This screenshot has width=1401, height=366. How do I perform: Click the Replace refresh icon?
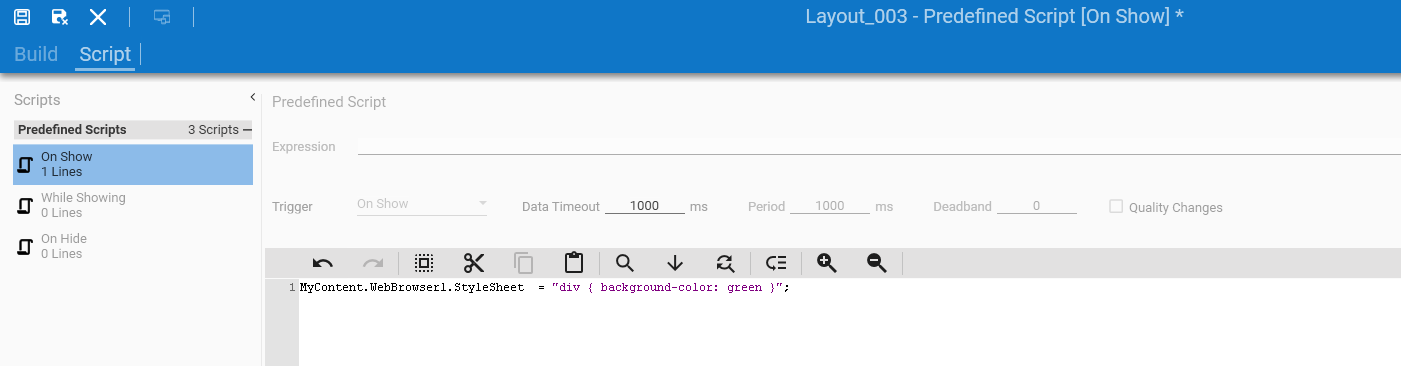pos(725,263)
